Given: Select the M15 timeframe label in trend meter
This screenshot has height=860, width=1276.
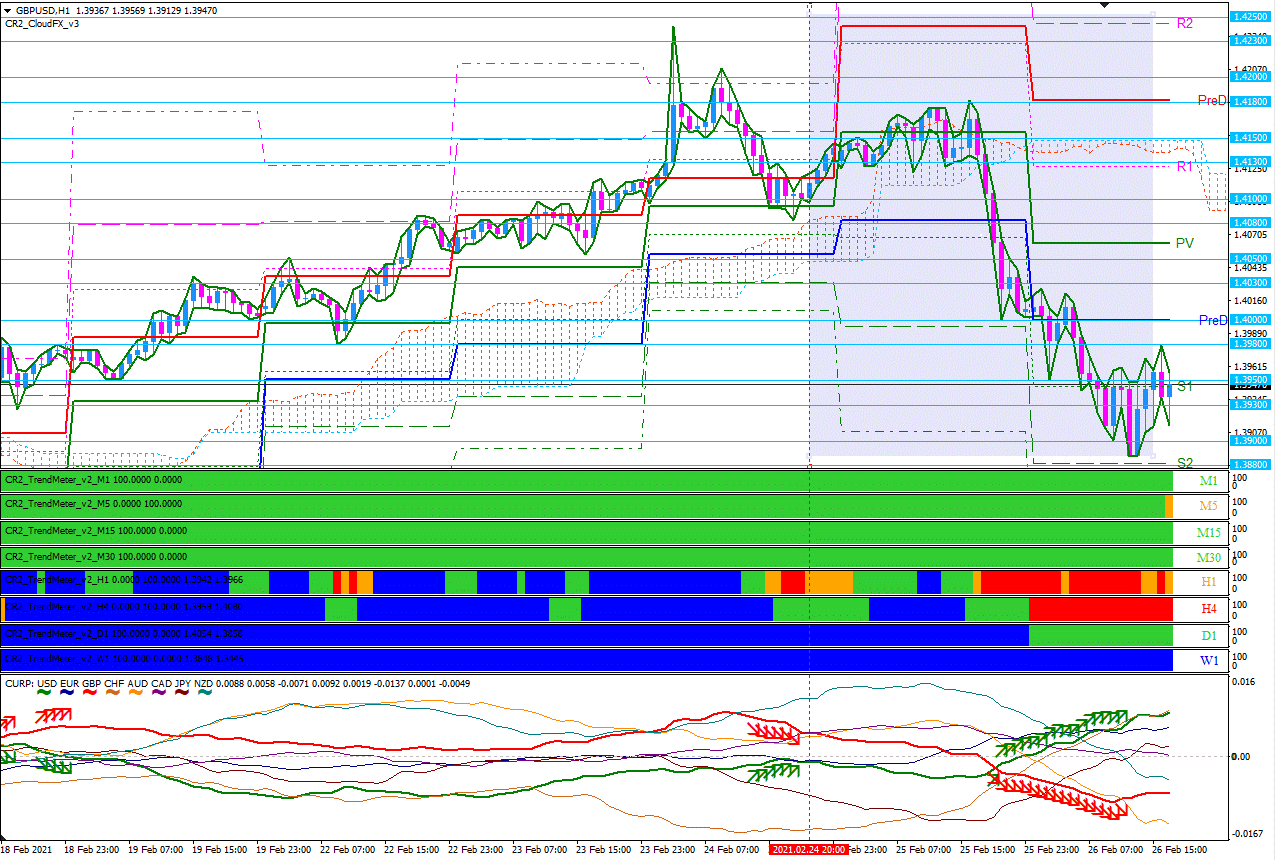Looking at the screenshot, I should (1209, 532).
